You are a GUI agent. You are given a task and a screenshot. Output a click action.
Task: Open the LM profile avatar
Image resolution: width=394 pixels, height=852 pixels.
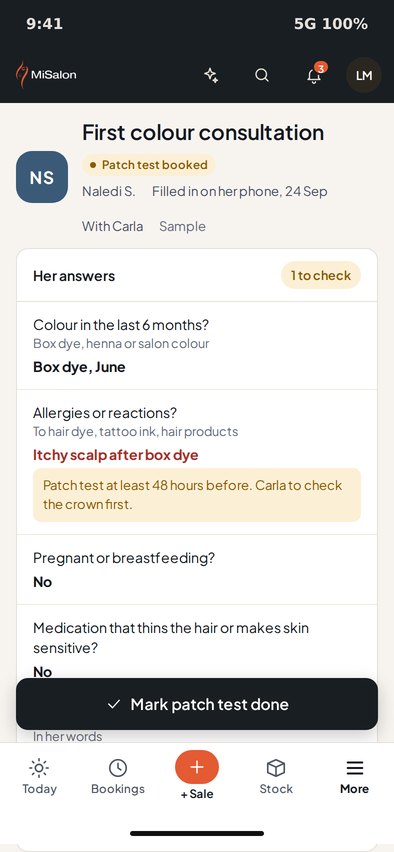[x=364, y=75]
